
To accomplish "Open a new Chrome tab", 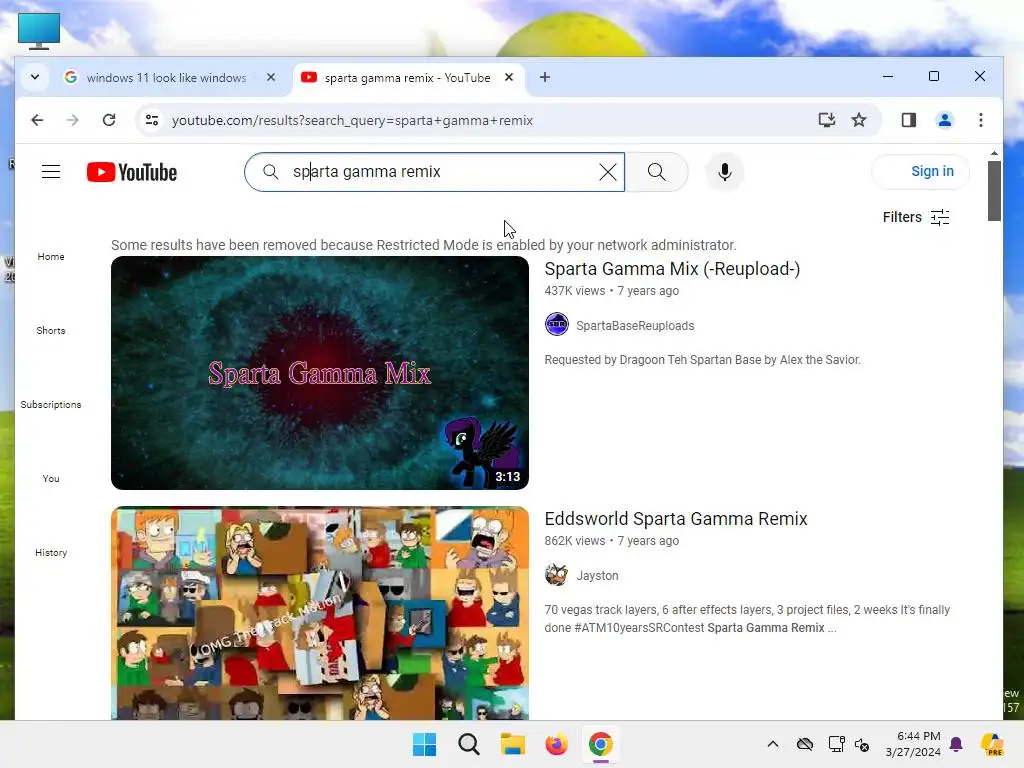I will click(x=545, y=77).
